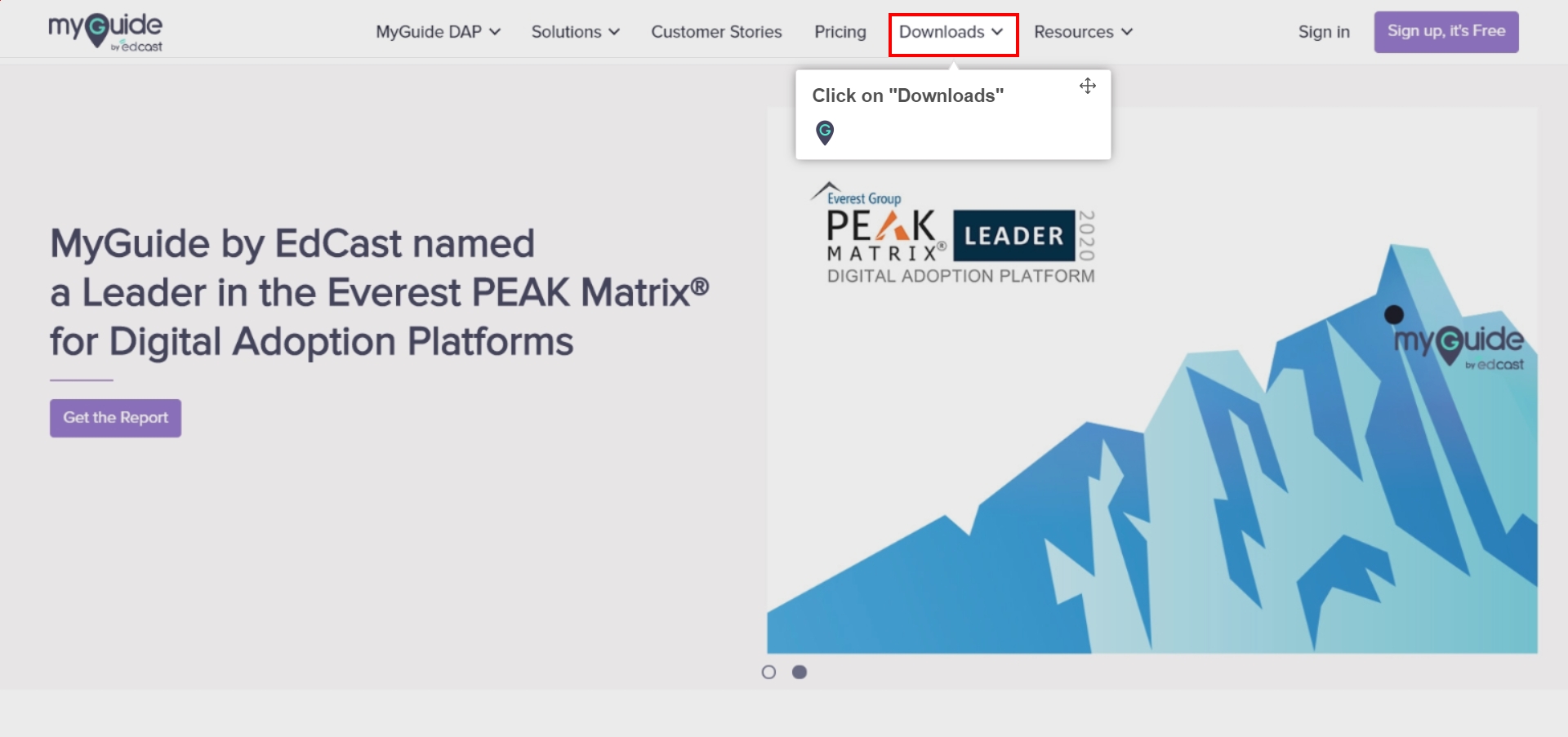Click the MyGuide pin icon in tooltip
This screenshot has width=1568, height=737.
click(x=825, y=132)
